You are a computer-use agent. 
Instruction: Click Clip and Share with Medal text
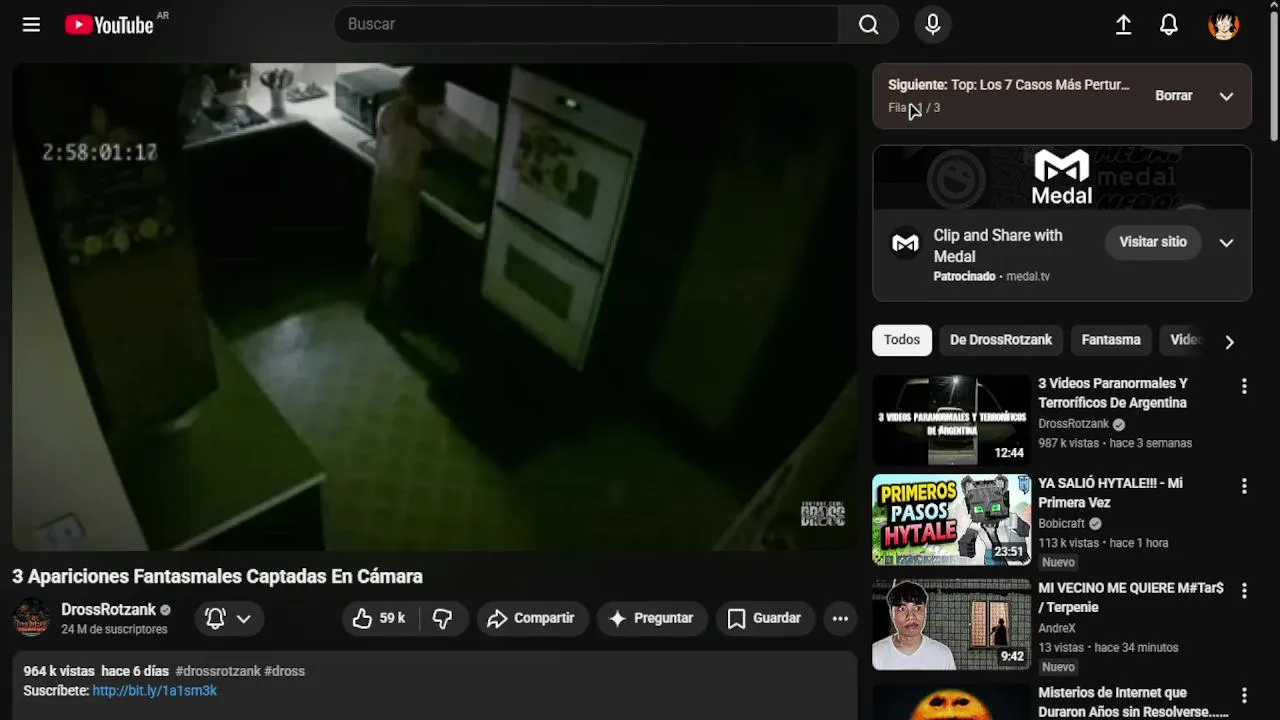click(998, 246)
